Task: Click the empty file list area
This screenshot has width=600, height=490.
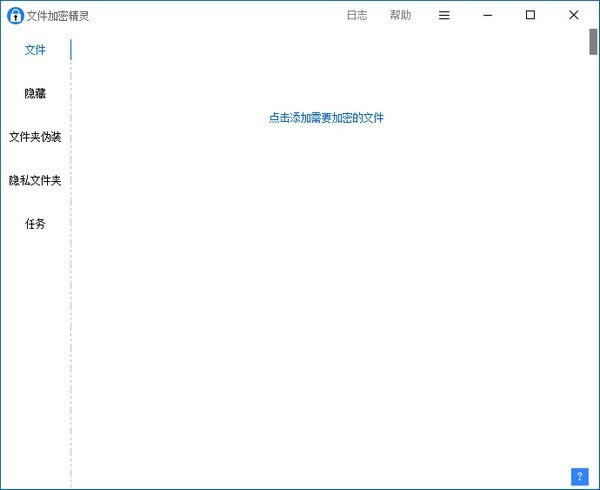Action: pos(330,300)
